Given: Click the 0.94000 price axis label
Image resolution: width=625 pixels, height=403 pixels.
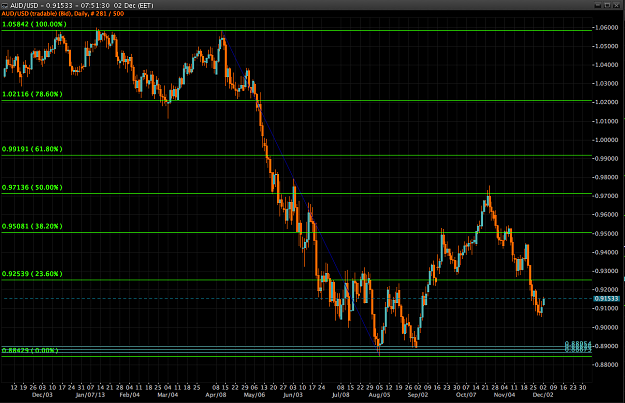Looking at the screenshot, I should pyautogui.click(x=606, y=252).
